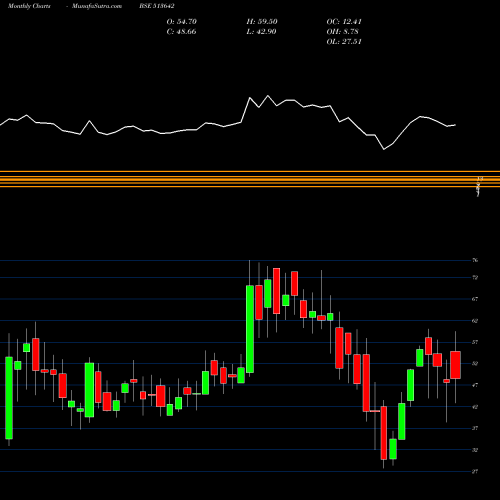Click the 57 price axis label
The height and width of the screenshot is (500, 500).
(475, 342)
